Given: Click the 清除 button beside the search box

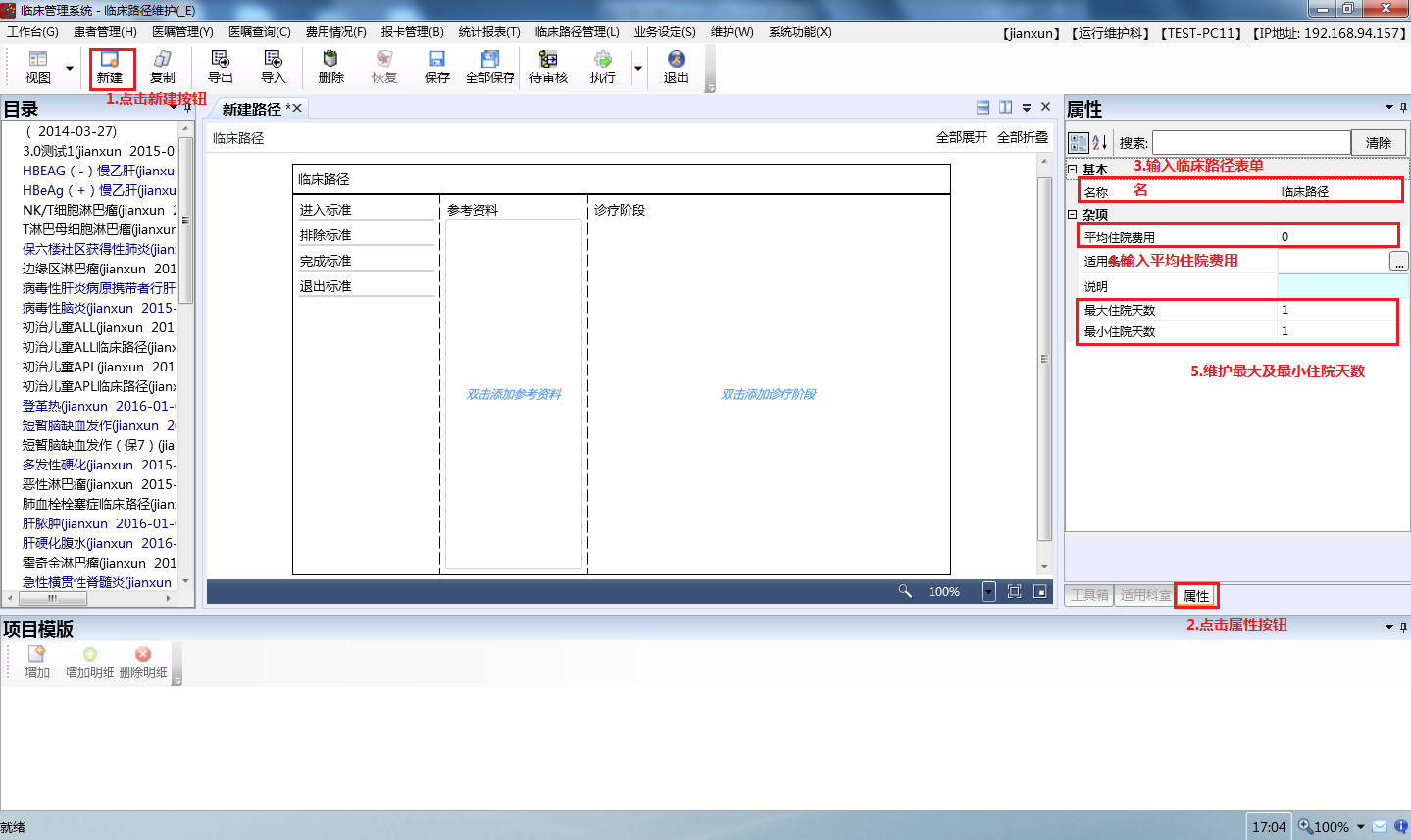Looking at the screenshot, I should [1379, 142].
